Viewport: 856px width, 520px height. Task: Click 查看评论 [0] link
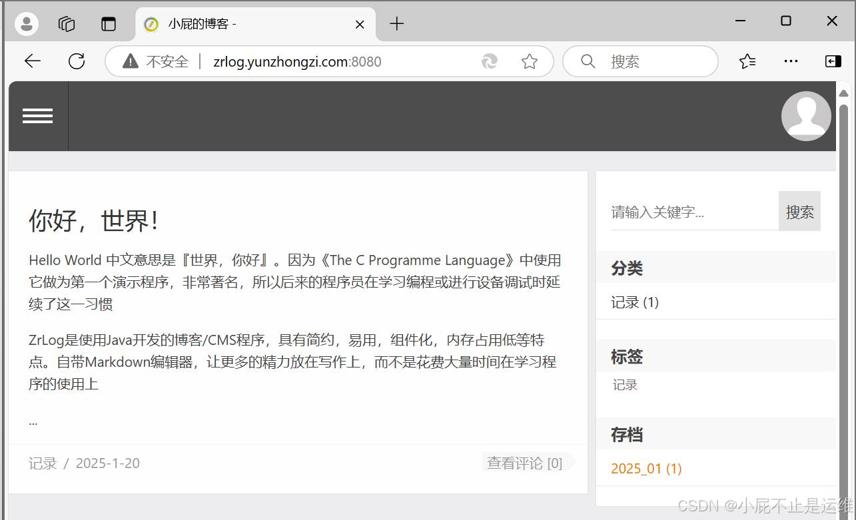click(525, 463)
